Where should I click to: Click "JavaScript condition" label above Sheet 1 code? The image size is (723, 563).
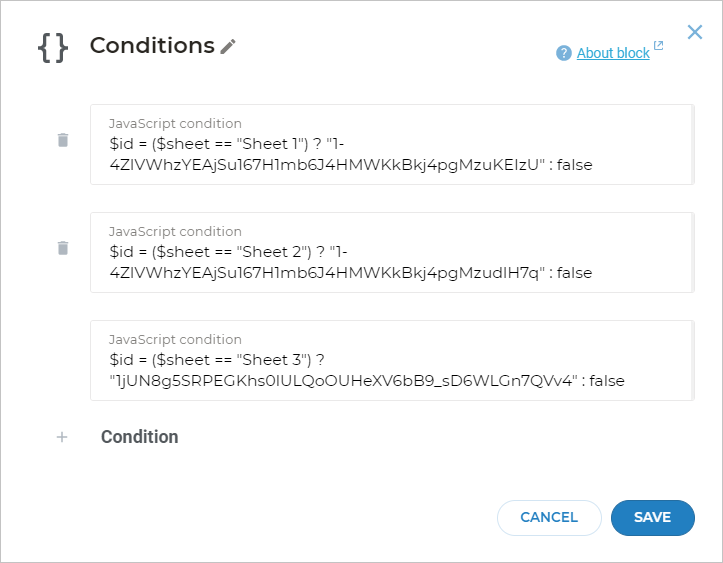pos(175,124)
